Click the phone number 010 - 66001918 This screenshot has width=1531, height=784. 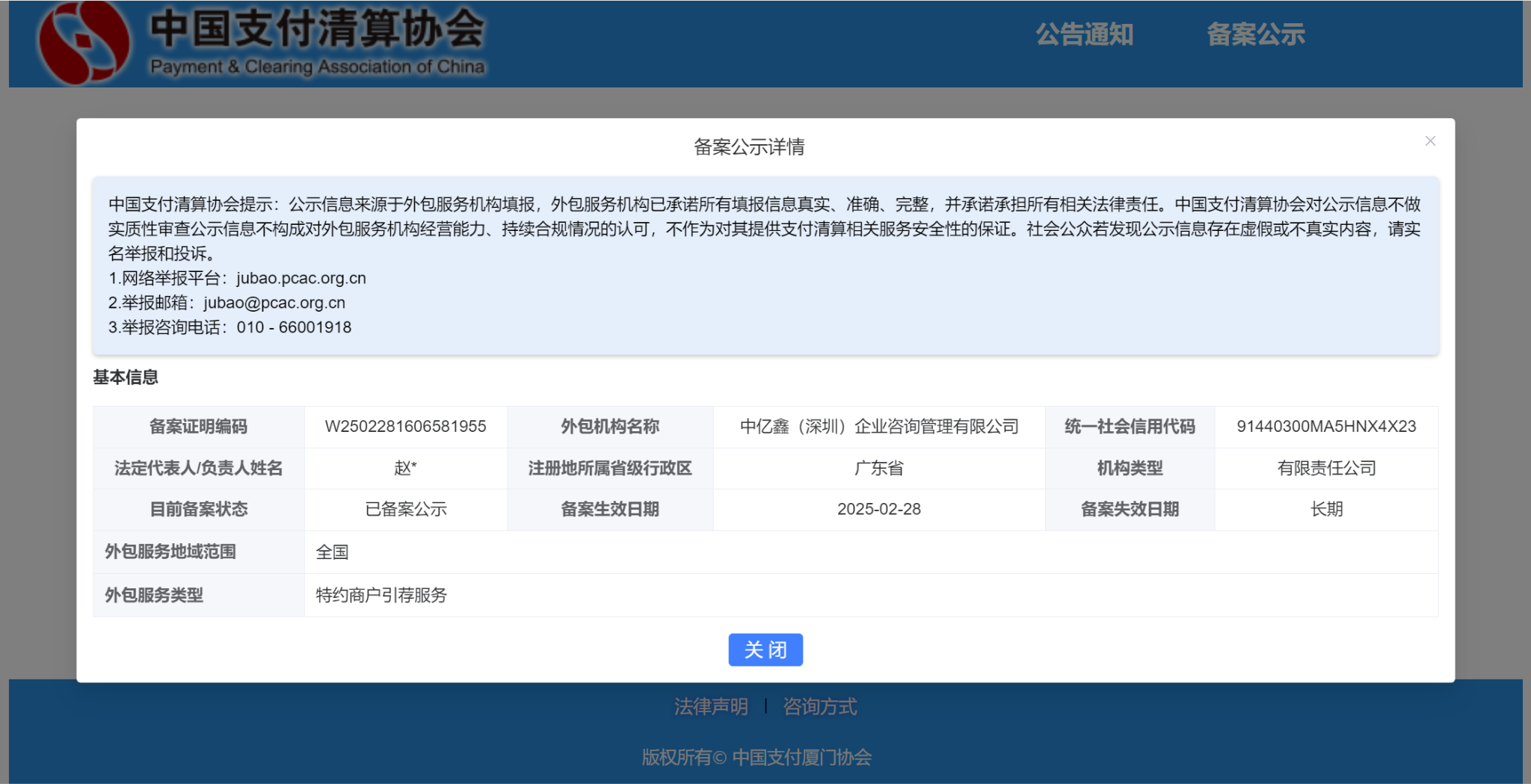click(x=294, y=327)
